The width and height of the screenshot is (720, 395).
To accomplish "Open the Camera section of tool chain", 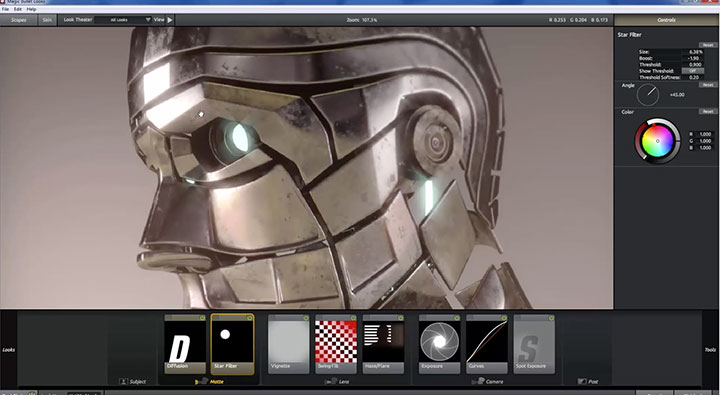I will pyautogui.click(x=487, y=381).
